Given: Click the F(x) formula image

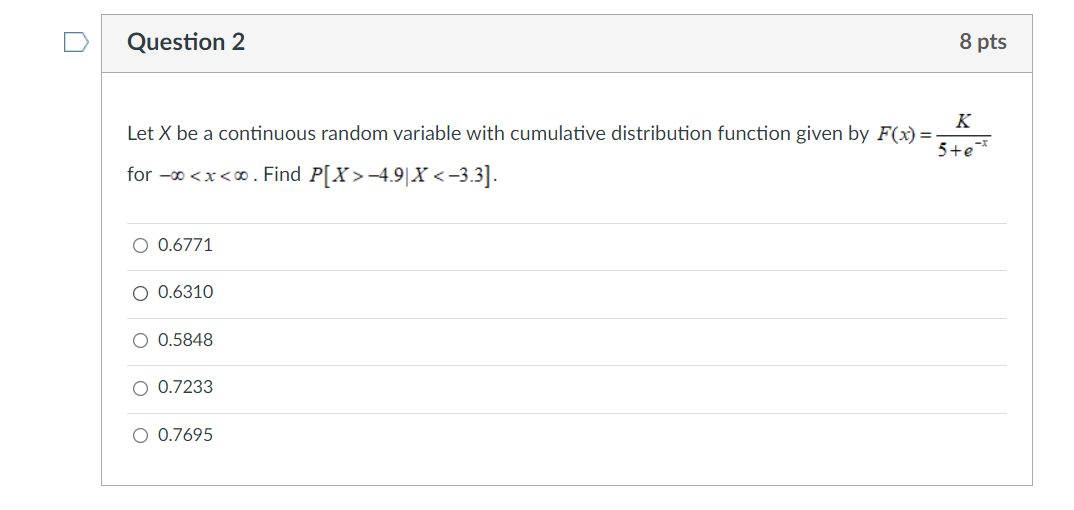Looking at the screenshot, I should [x=934, y=135].
